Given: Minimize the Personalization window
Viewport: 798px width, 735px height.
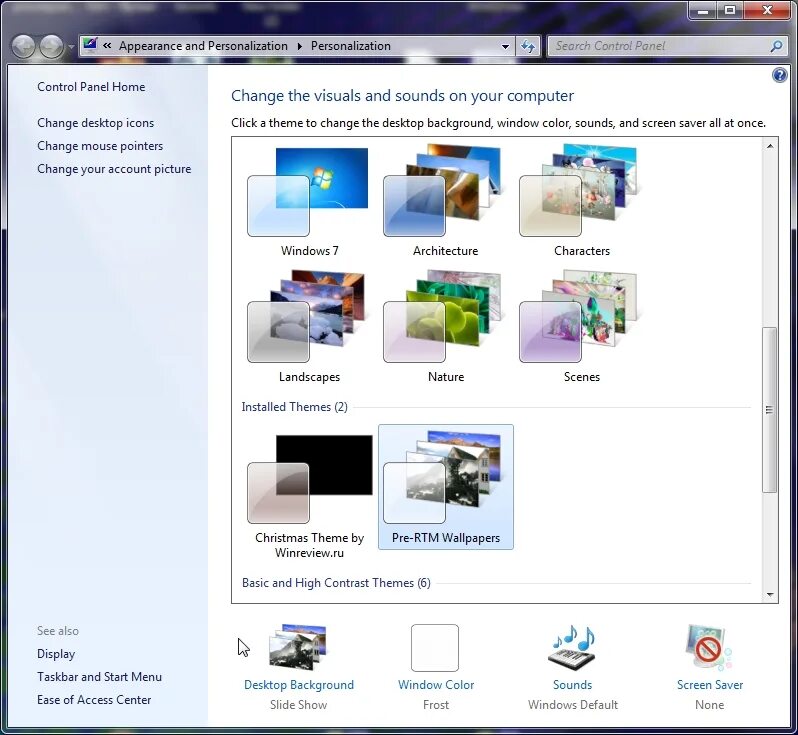Looking at the screenshot, I should [x=702, y=10].
